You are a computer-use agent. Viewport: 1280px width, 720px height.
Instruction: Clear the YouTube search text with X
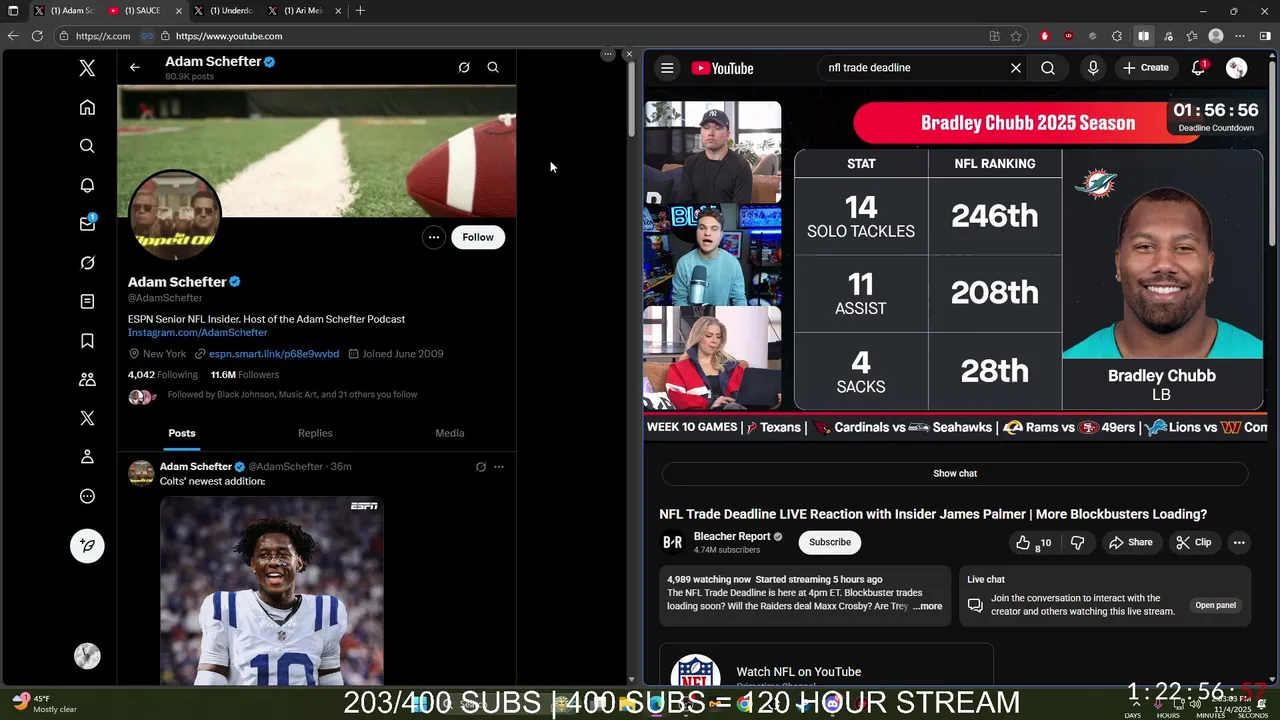pyautogui.click(x=1015, y=68)
